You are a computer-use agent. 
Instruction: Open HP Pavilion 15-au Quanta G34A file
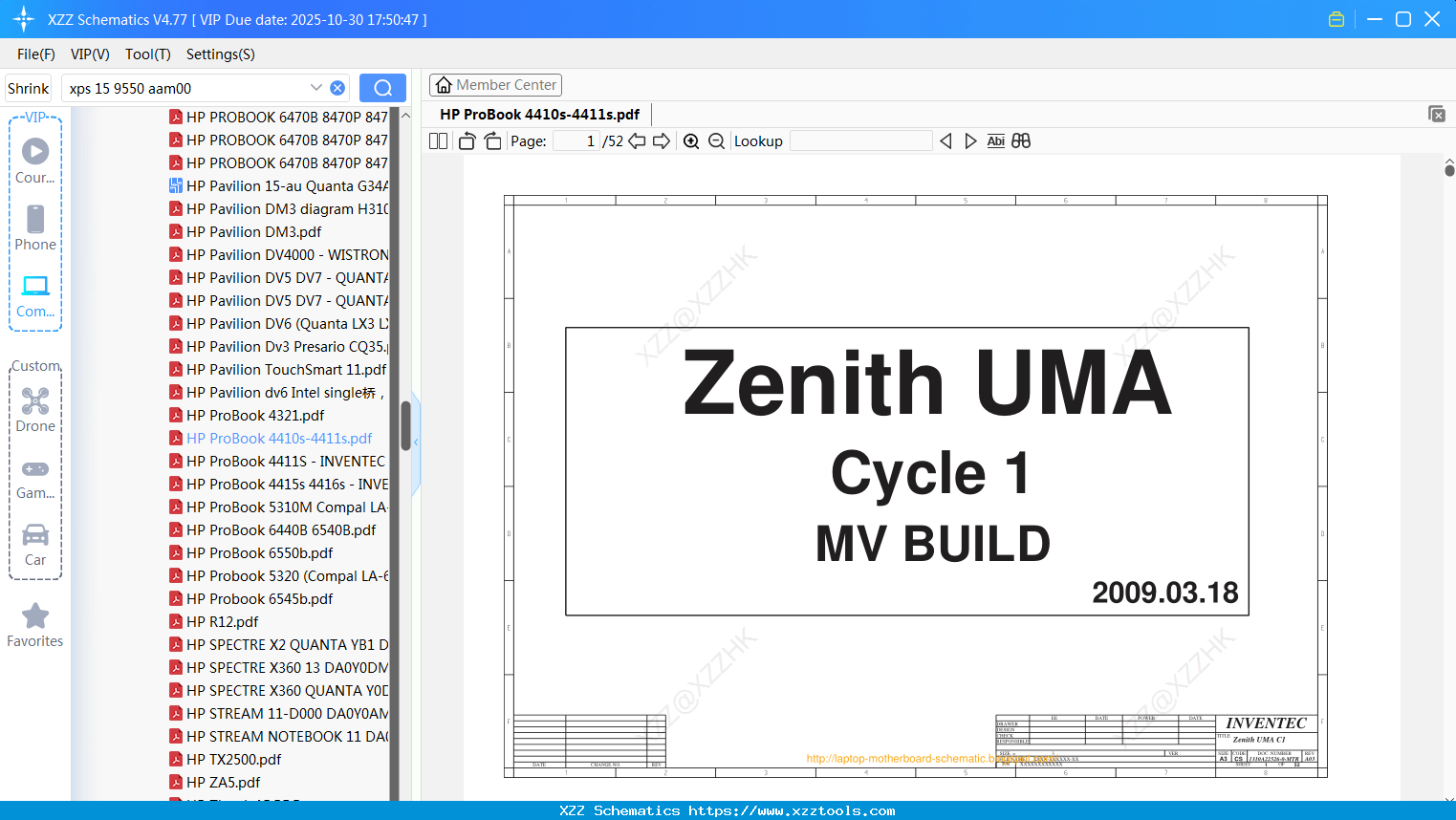[278, 186]
